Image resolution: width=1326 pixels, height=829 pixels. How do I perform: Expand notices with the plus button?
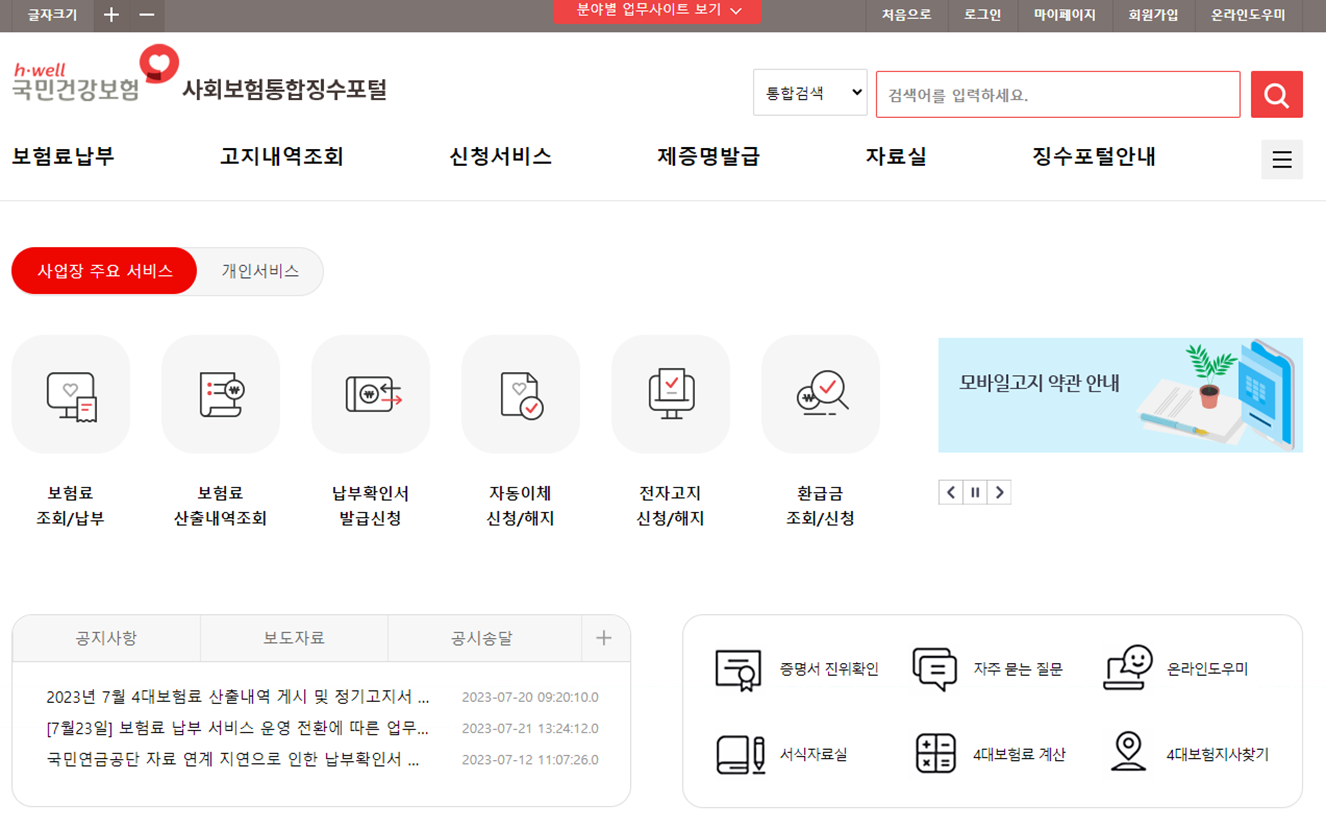[x=604, y=638]
